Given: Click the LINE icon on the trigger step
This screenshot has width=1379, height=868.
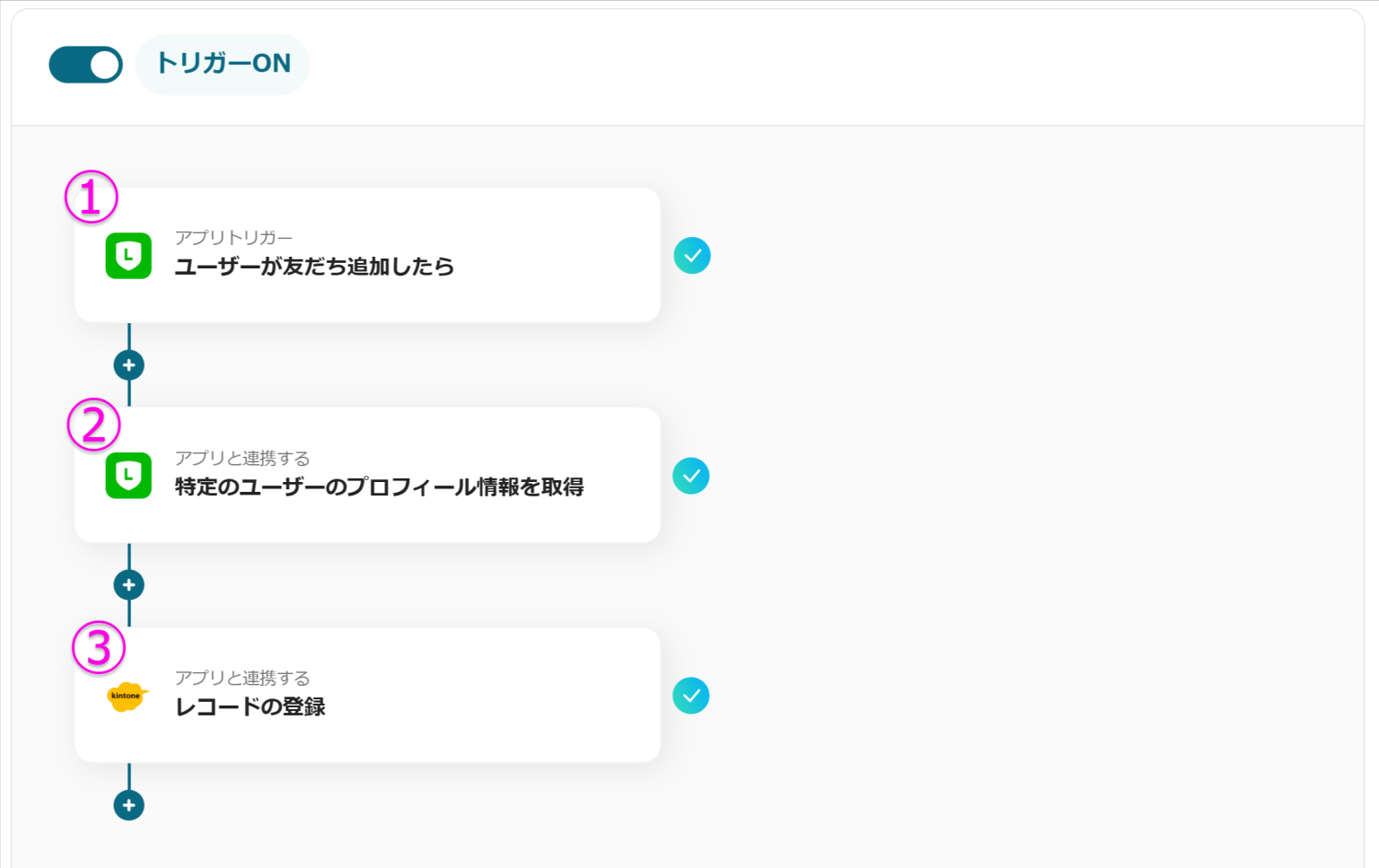Looking at the screenshot, I should click(128, 255).
